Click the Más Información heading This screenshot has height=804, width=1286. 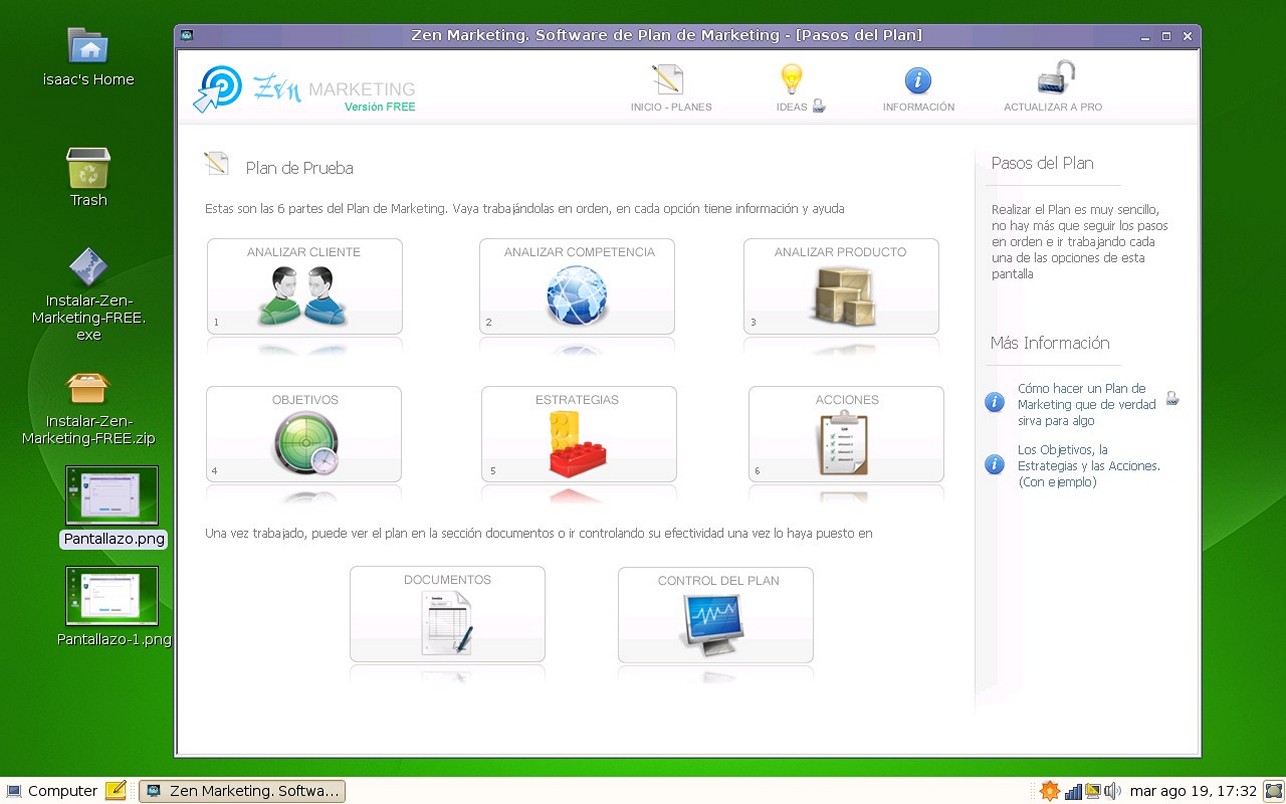click(1050, 343)
